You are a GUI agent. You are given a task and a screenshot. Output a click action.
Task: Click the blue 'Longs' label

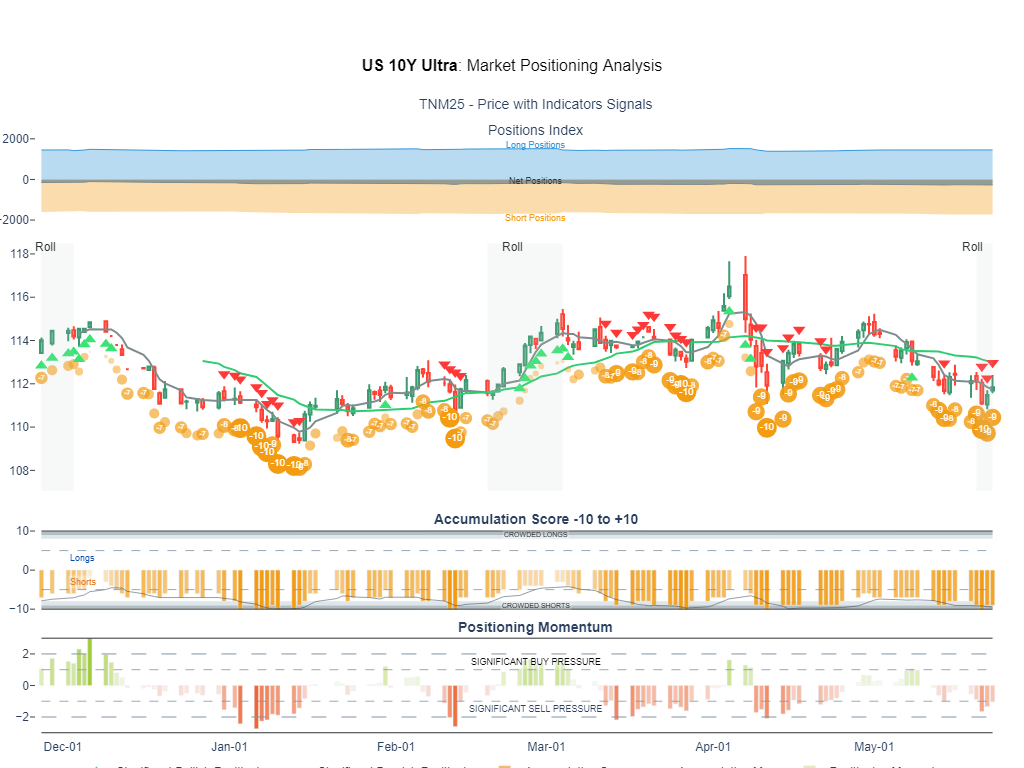pos(82,558)
